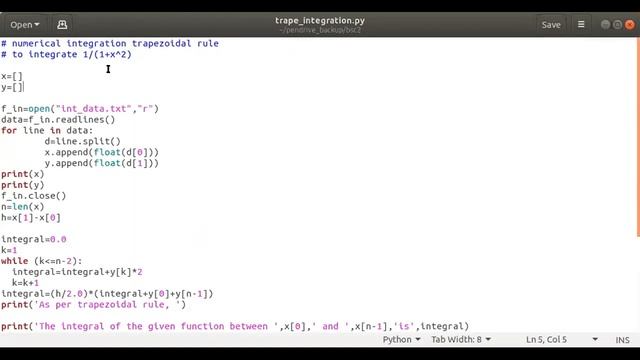Click the y.append(float(d[1])) line
Viewport: 640px width, 360px height.
click(x=102, y=163)
